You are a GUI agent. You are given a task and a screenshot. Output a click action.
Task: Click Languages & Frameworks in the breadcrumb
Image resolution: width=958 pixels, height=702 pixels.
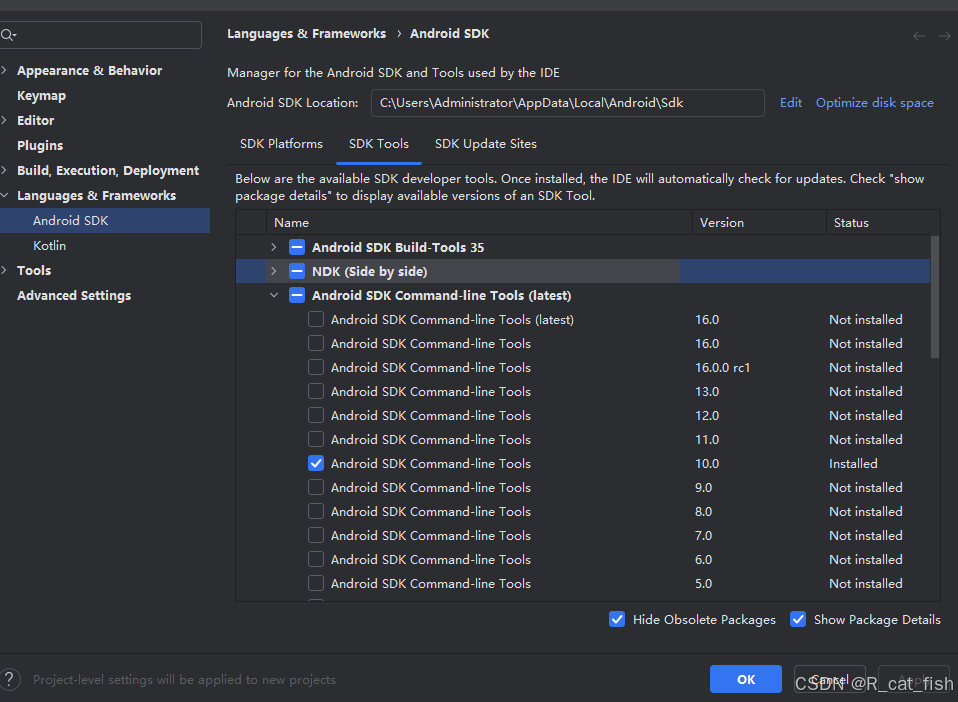306,34
